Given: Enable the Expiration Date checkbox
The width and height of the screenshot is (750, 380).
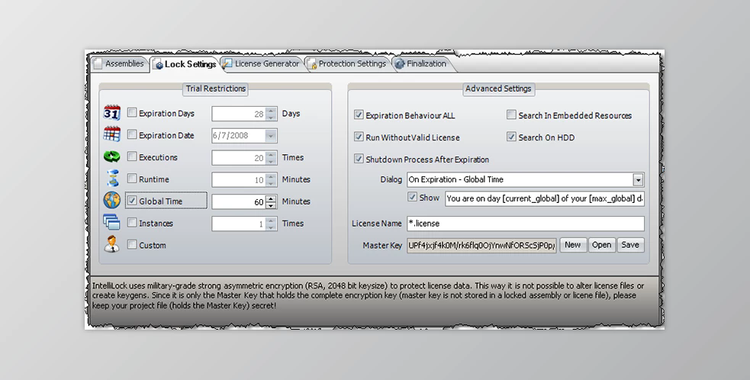Looking at the screenshot, I should pos(132,135).
